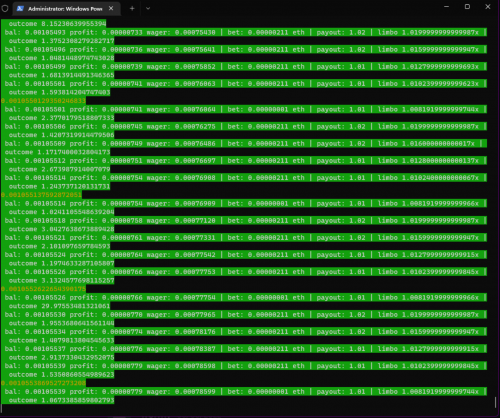Click the outcome 1.5350 line
Image resolution: width=500 pixels, height=418 pixels.
click(x=61, y=374)
